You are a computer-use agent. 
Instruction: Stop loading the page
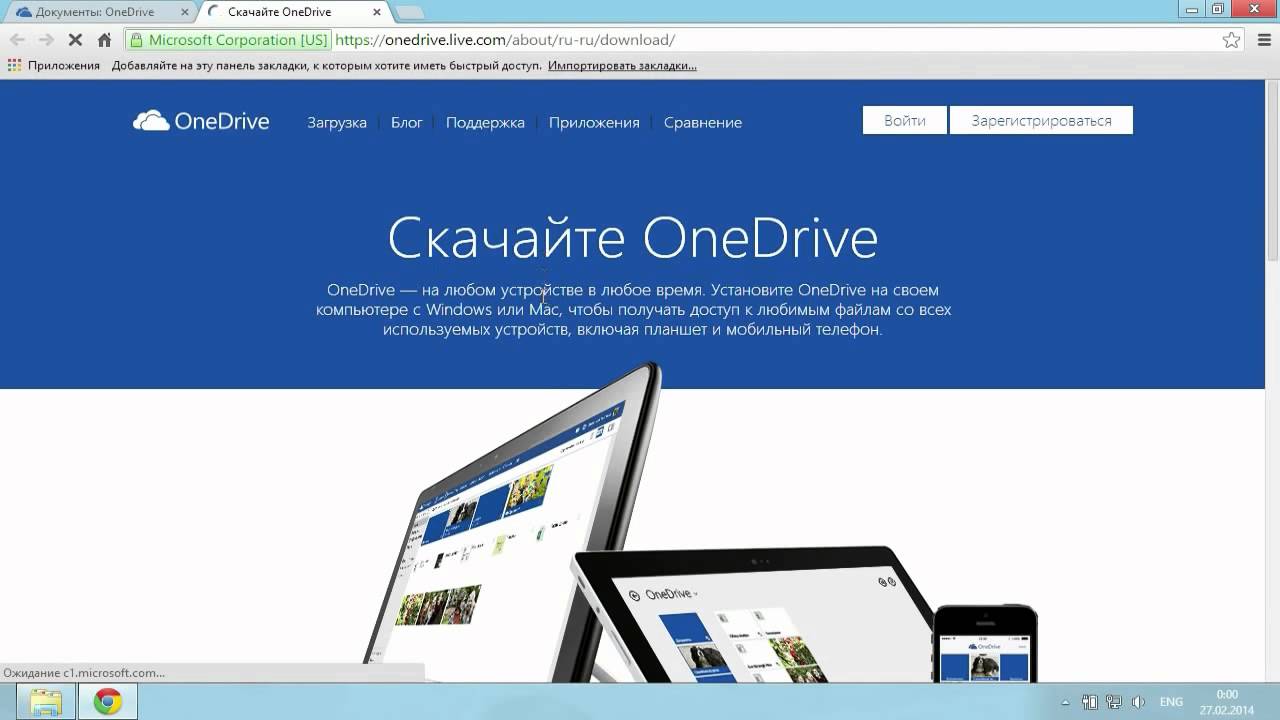[75, 40]
